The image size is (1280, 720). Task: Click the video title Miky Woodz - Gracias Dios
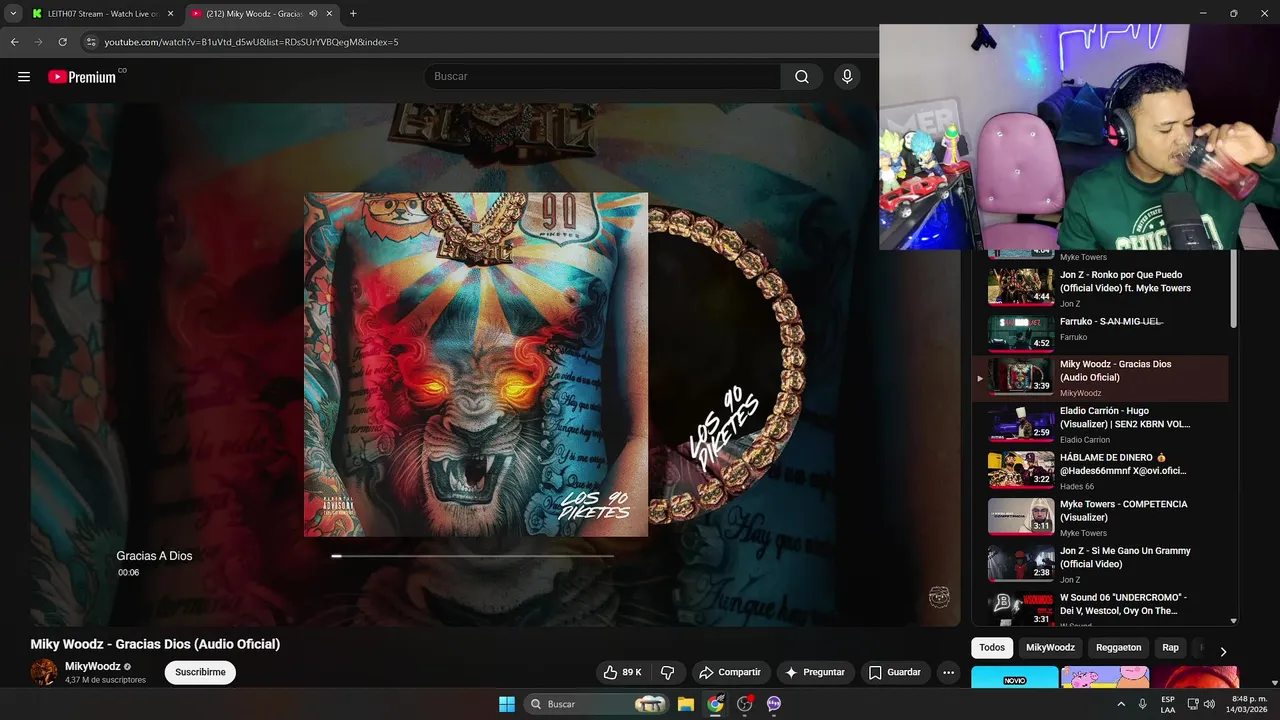tap(155, 644)
